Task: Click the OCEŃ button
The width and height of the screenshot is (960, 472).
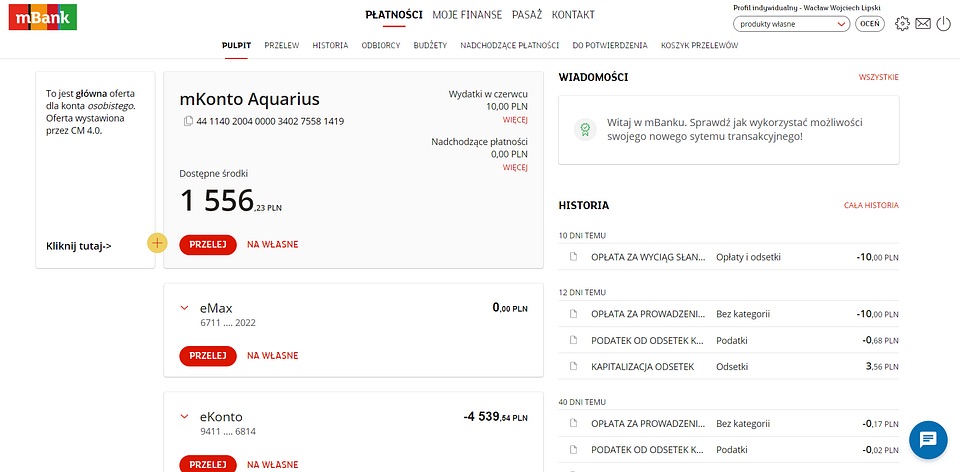Action: point(869,24)
